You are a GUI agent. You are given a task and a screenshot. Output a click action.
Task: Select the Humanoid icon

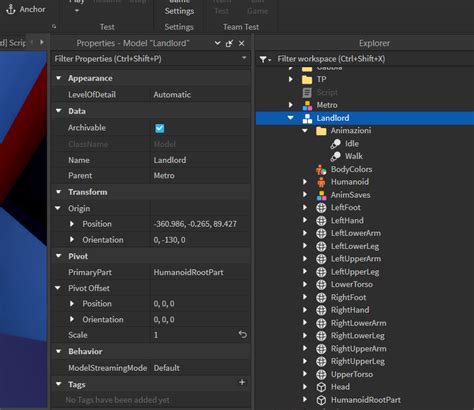[x=321, y=182]
